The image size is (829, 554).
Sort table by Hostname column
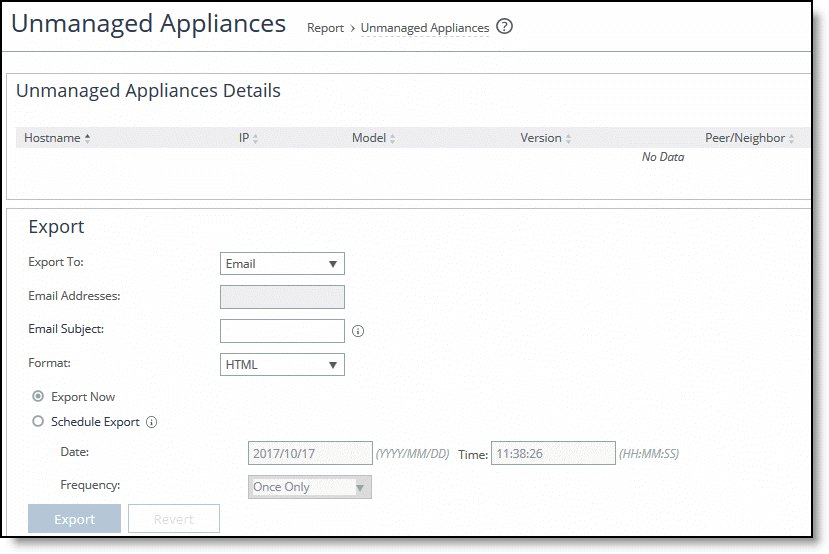[x=57, y=138]
